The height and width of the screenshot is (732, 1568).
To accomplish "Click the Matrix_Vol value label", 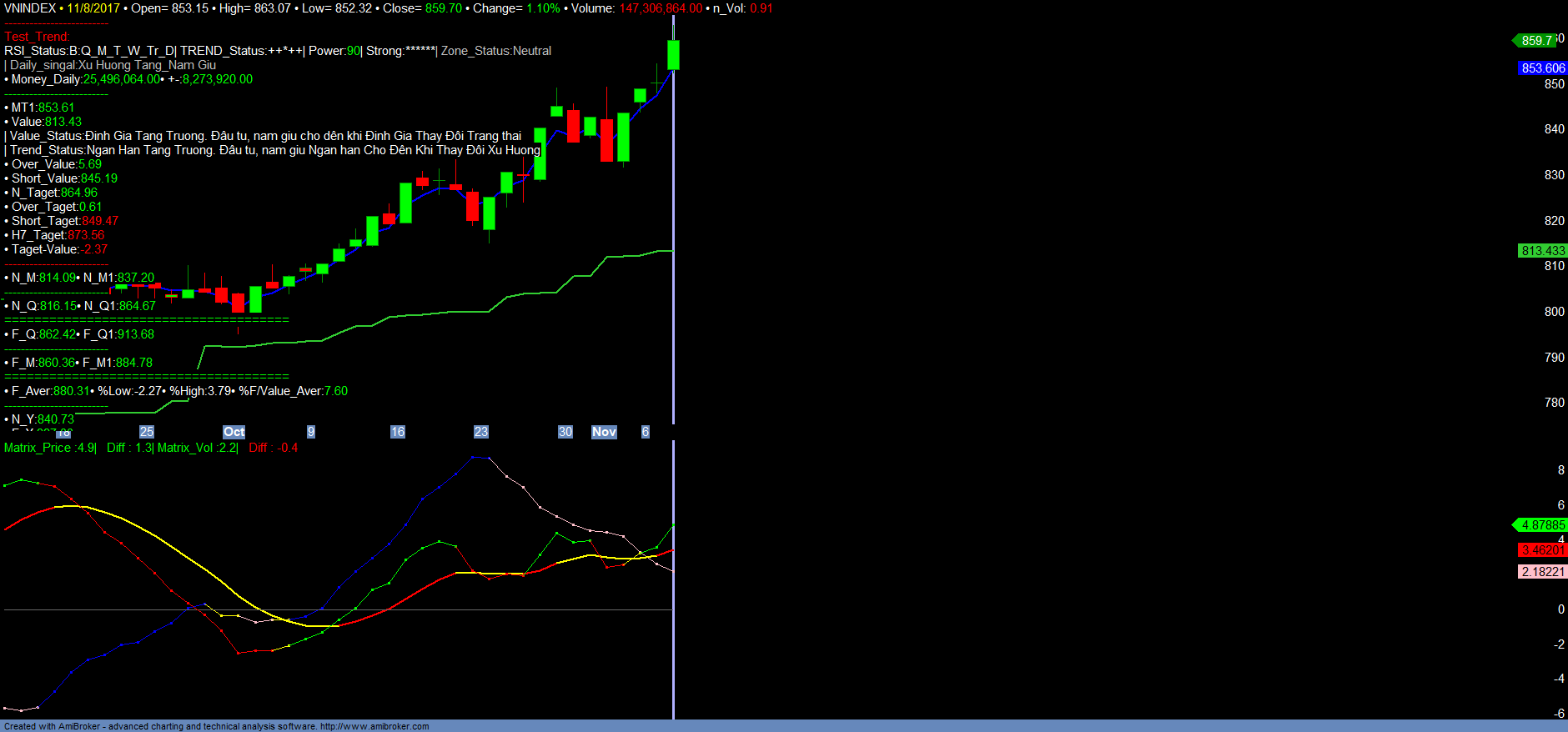I will [x=197, y=448].
